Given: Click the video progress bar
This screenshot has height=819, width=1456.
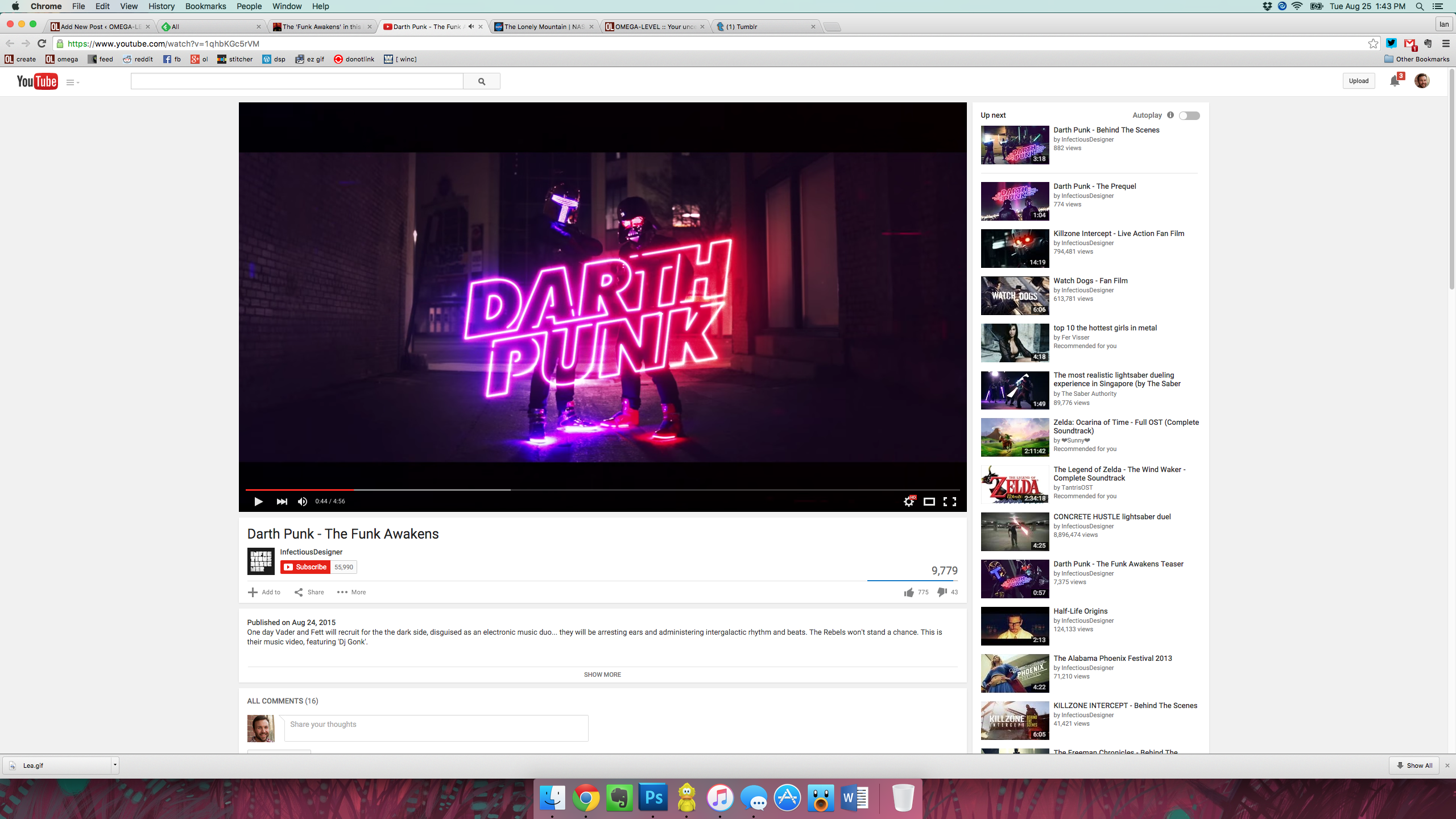Looking at the screenshot, I should click(x=602, y=489).
